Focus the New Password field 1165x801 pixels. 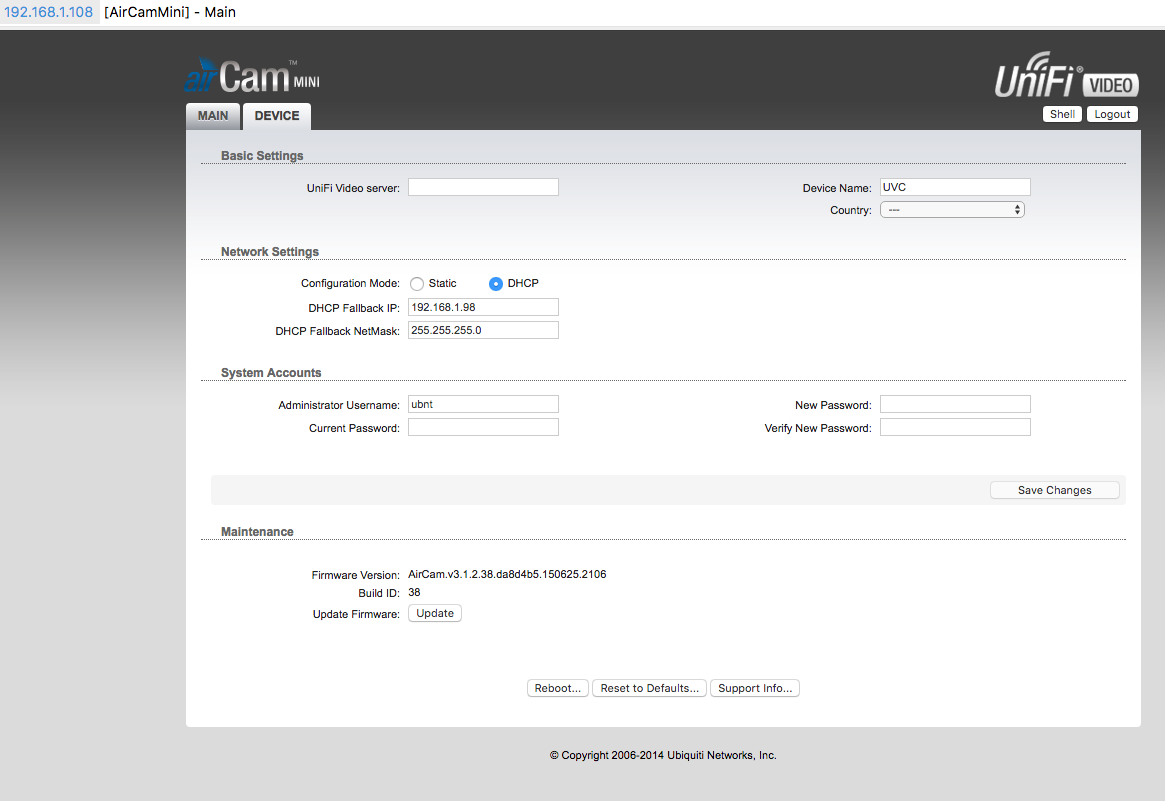click(955, 404)
